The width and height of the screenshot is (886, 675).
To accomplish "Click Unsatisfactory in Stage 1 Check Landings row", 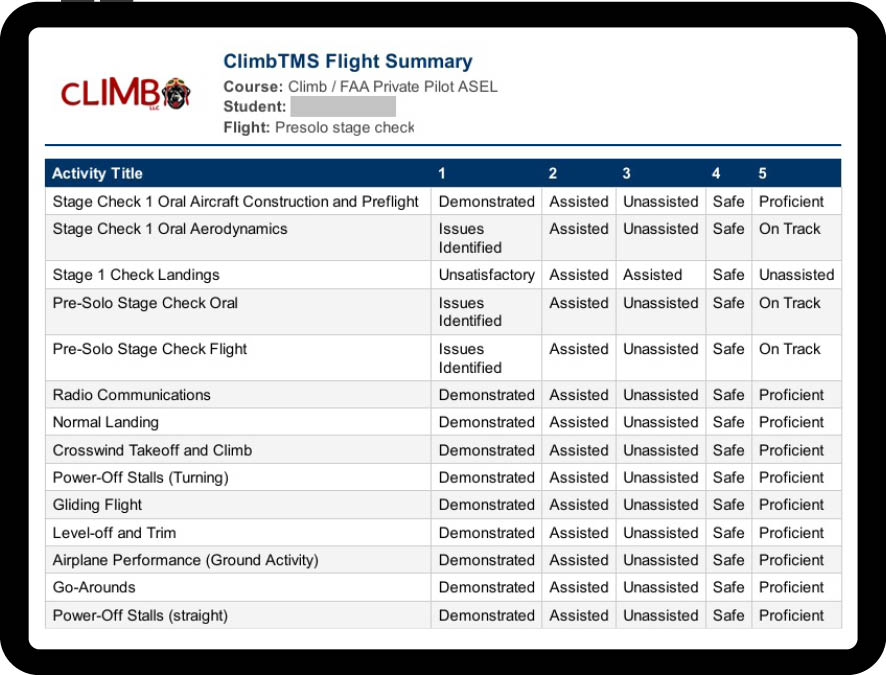I will [x=487, y=275].
